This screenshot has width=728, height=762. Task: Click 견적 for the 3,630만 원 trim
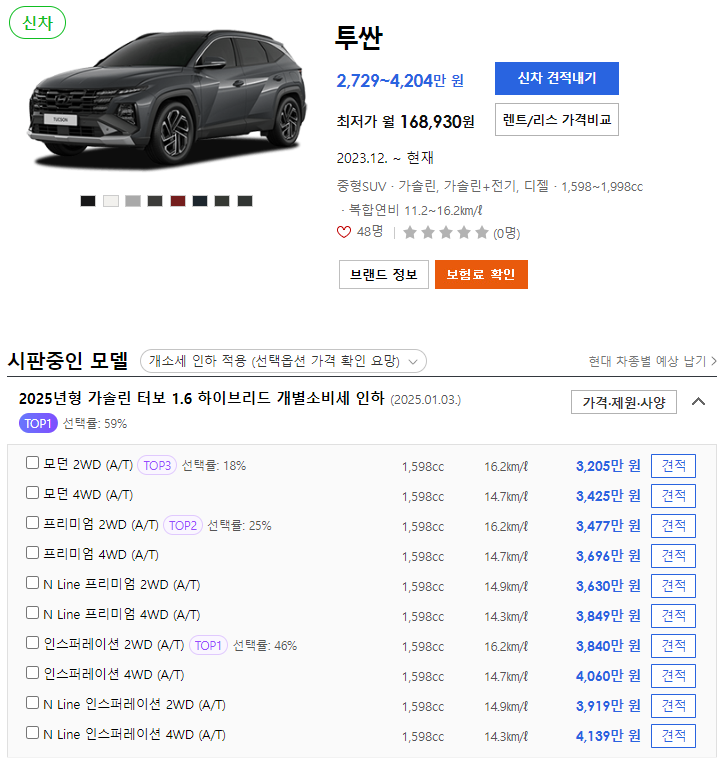pos(673,586)
